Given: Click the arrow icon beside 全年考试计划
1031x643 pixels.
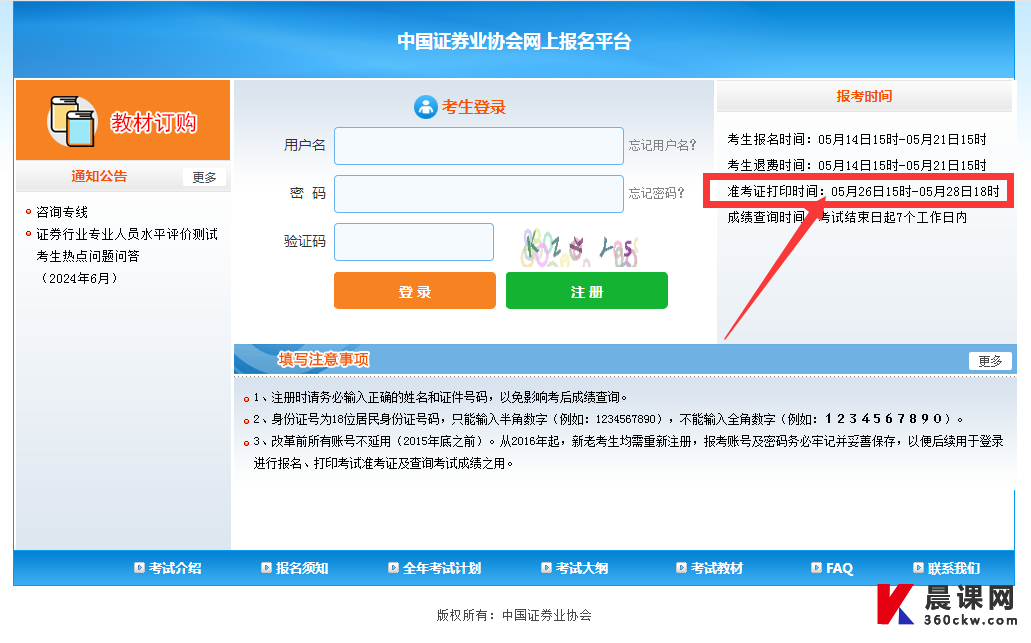Looking at the screenshot, I should [393, 567].
